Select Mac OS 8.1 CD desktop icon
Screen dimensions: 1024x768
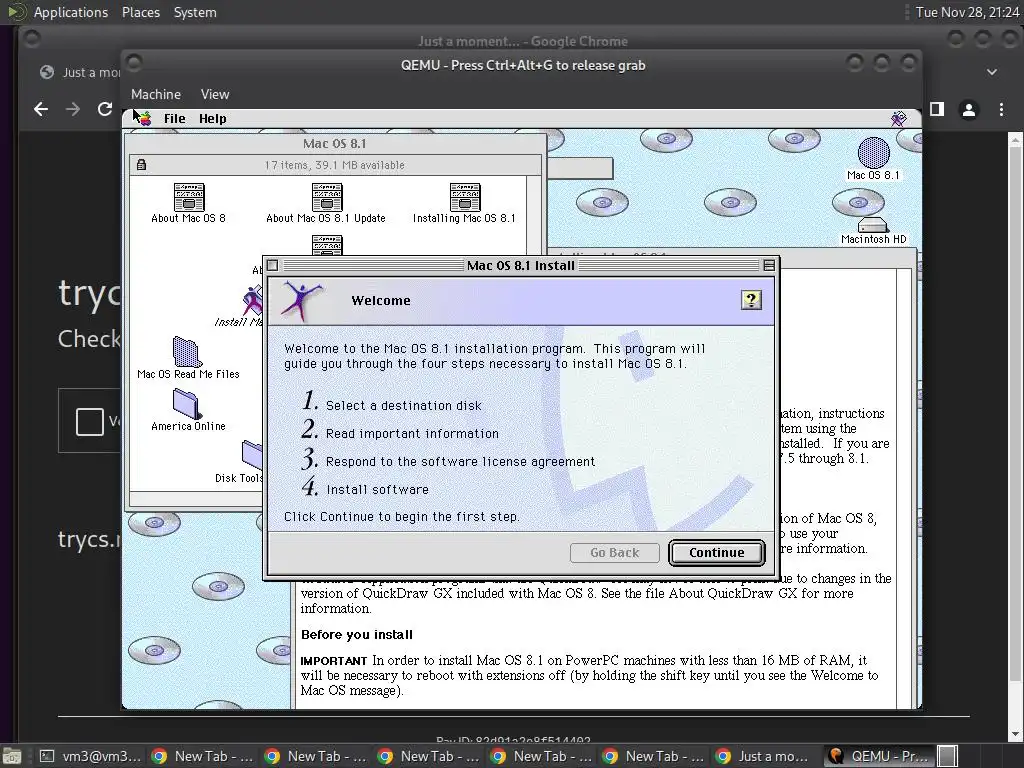[x=873, y=153]
